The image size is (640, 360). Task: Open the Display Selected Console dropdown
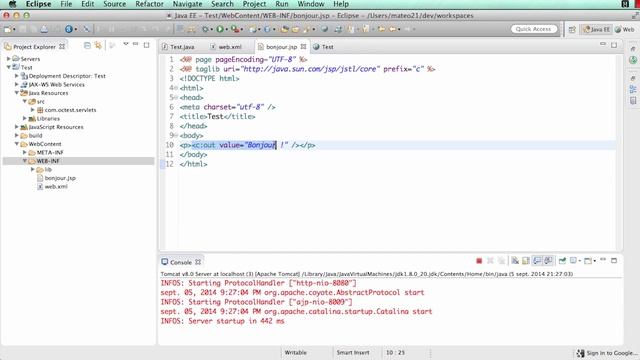pyautogui.click(x=580, y=261)
